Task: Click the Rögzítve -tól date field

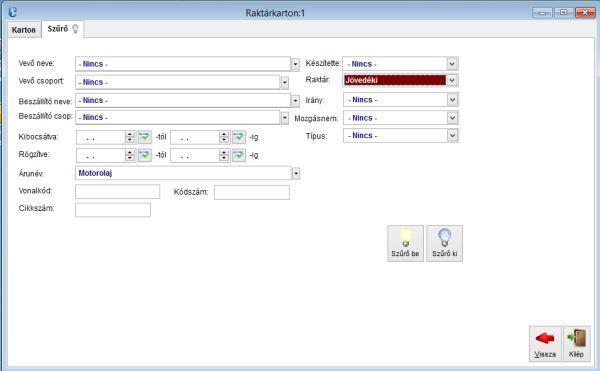Action: (x=101, y=155)
